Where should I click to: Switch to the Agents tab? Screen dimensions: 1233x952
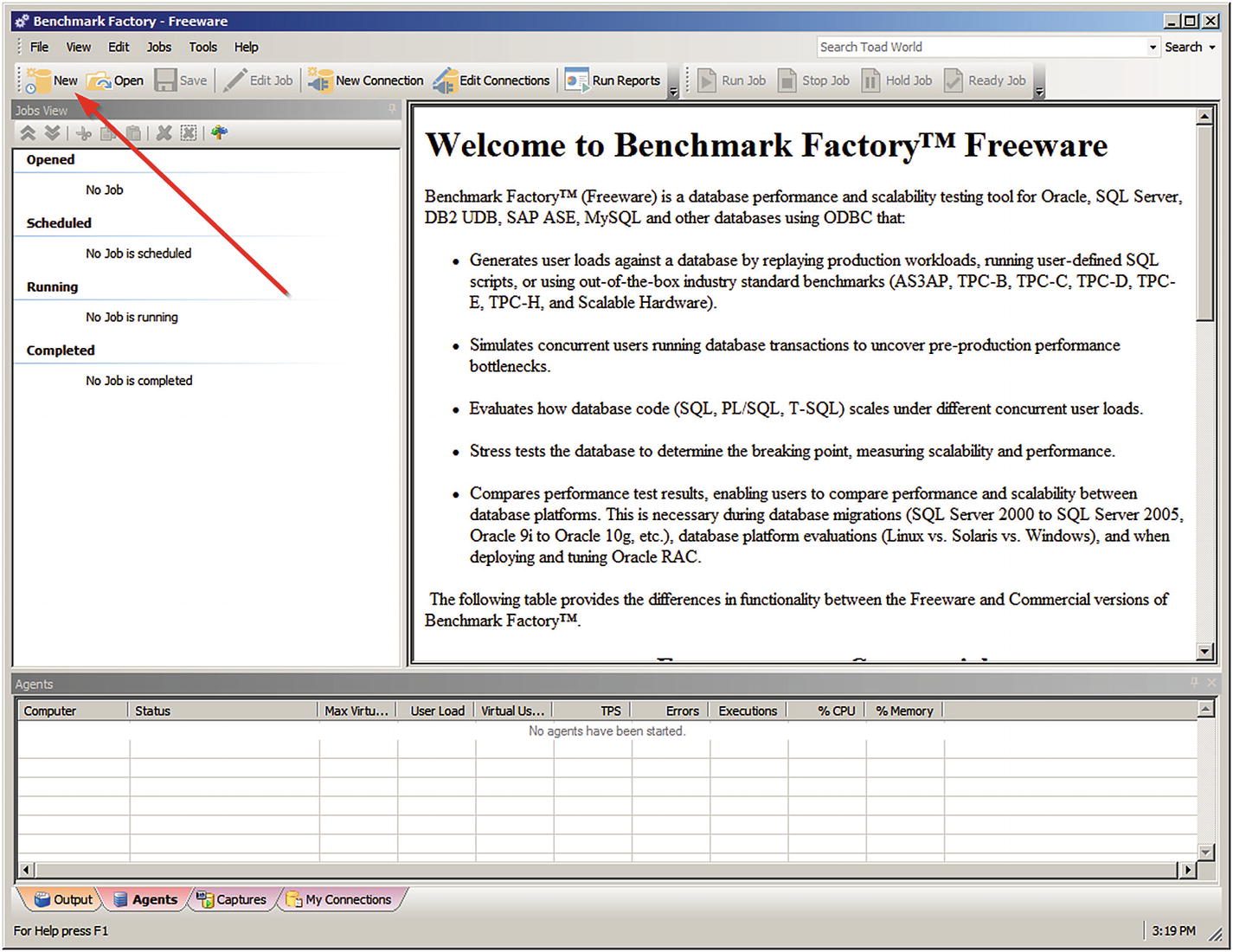click(145, 899)
